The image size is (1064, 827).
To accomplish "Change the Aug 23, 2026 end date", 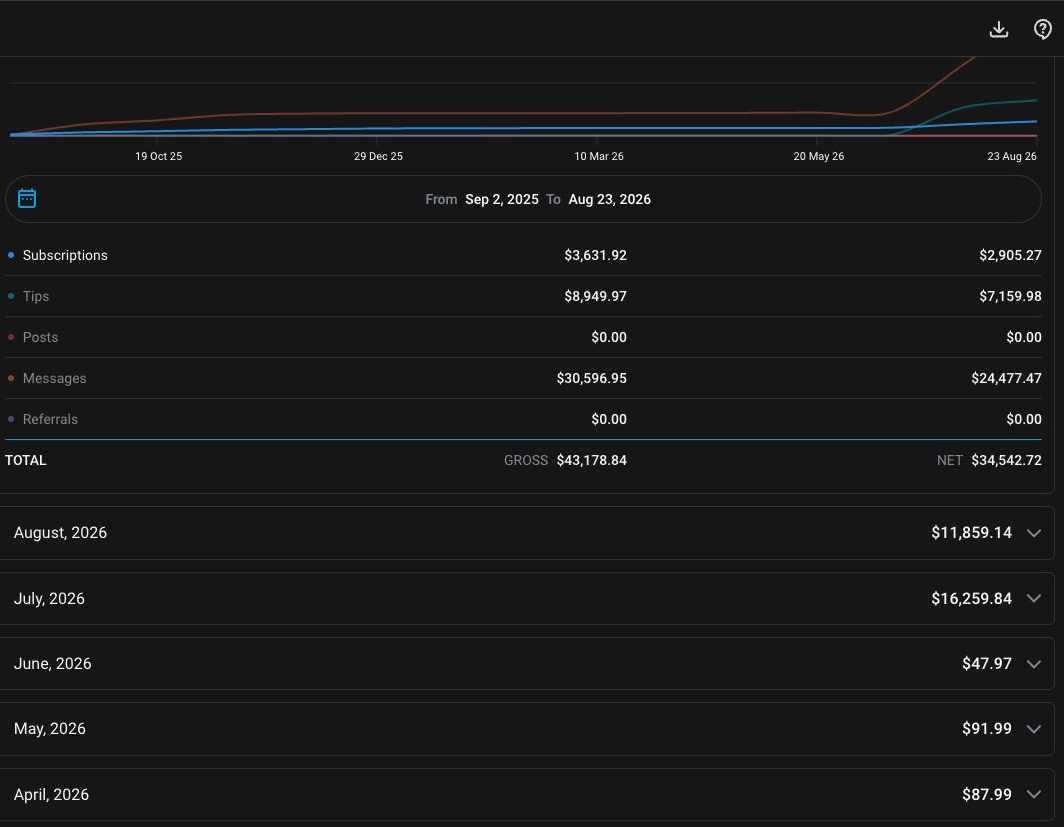I will (609, 199).
